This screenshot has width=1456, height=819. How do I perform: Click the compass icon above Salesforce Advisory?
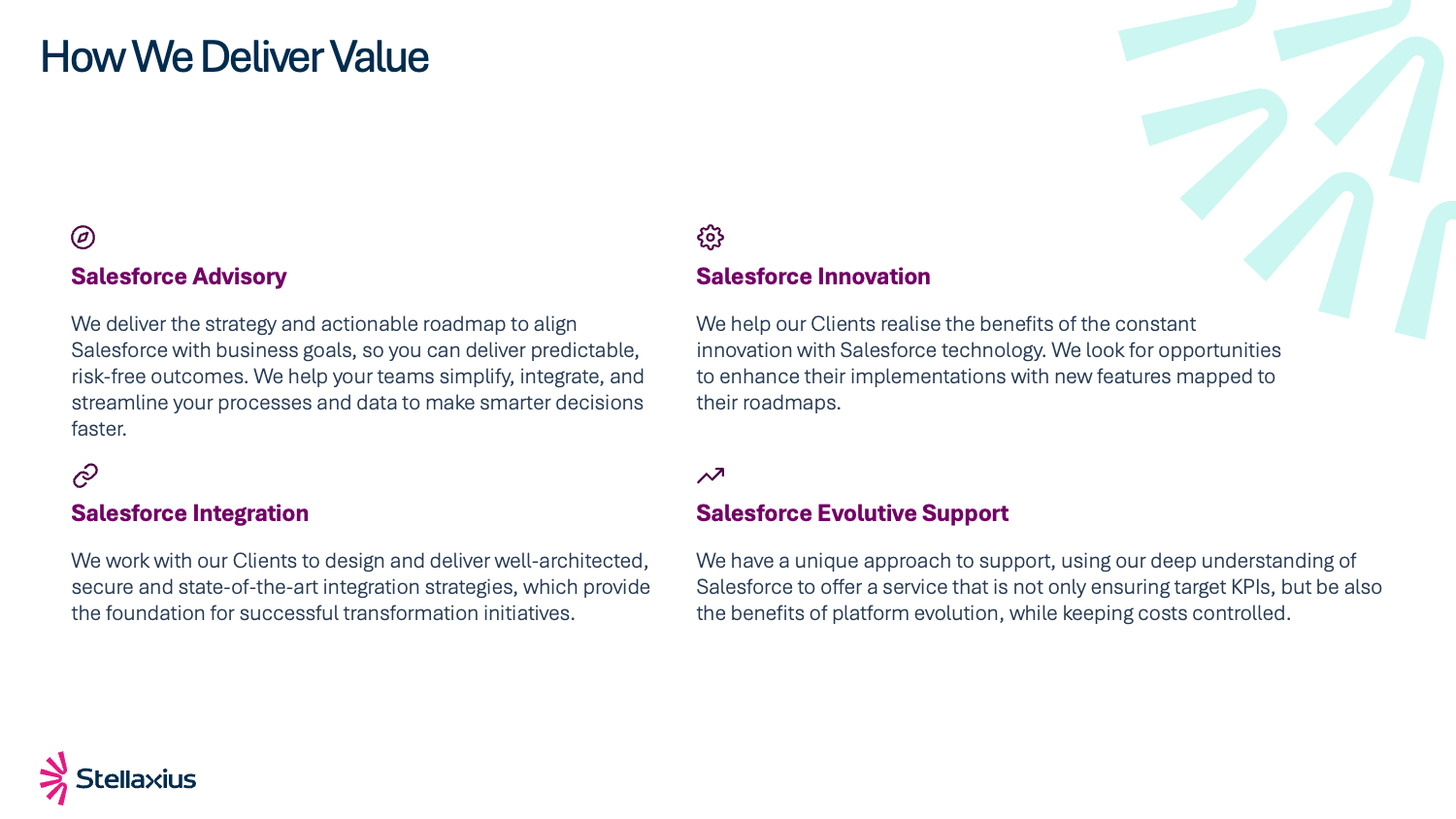pyautogui.click(x=83, y=237)
